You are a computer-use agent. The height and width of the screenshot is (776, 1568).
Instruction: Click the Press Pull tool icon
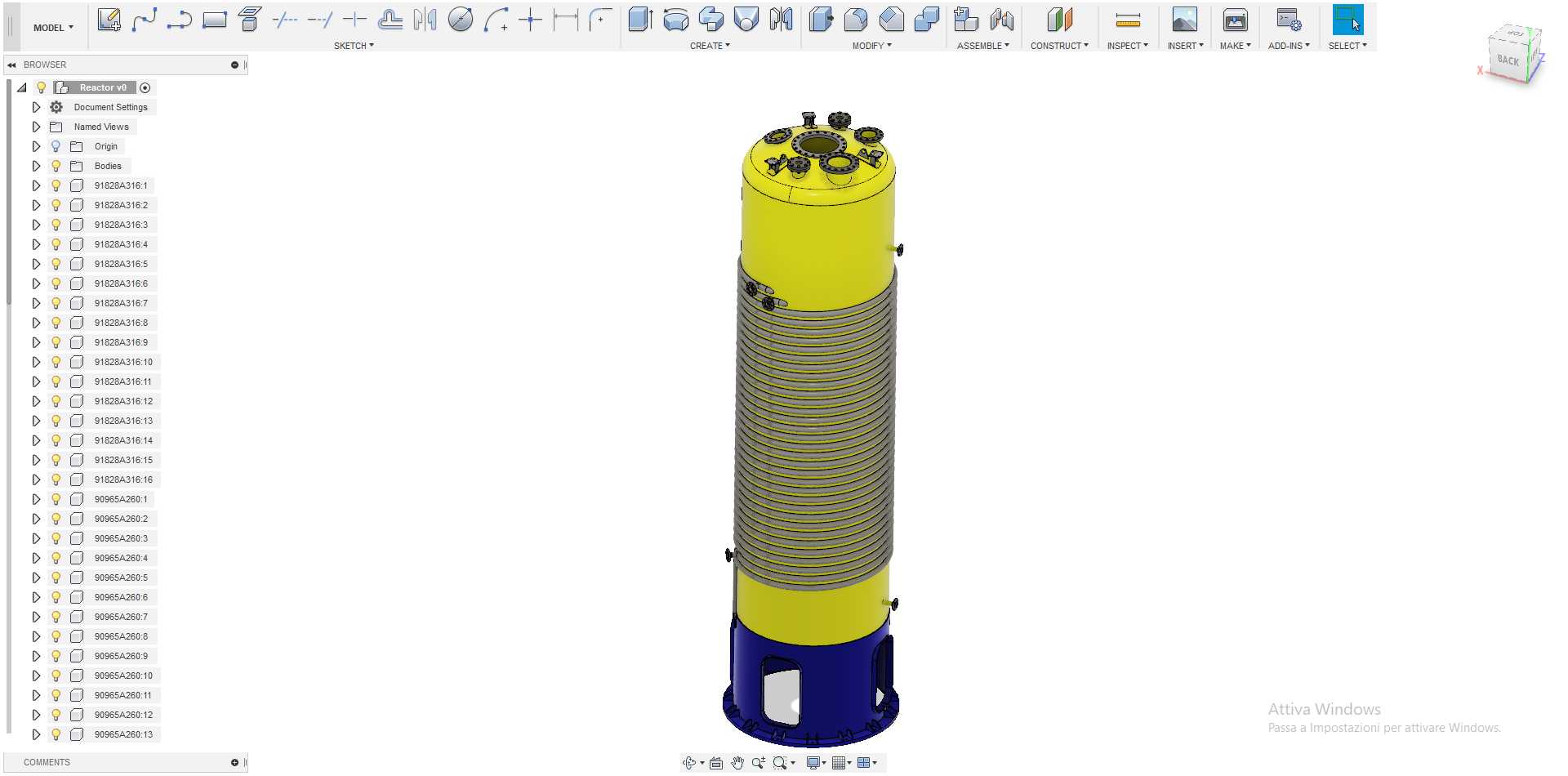821,20
